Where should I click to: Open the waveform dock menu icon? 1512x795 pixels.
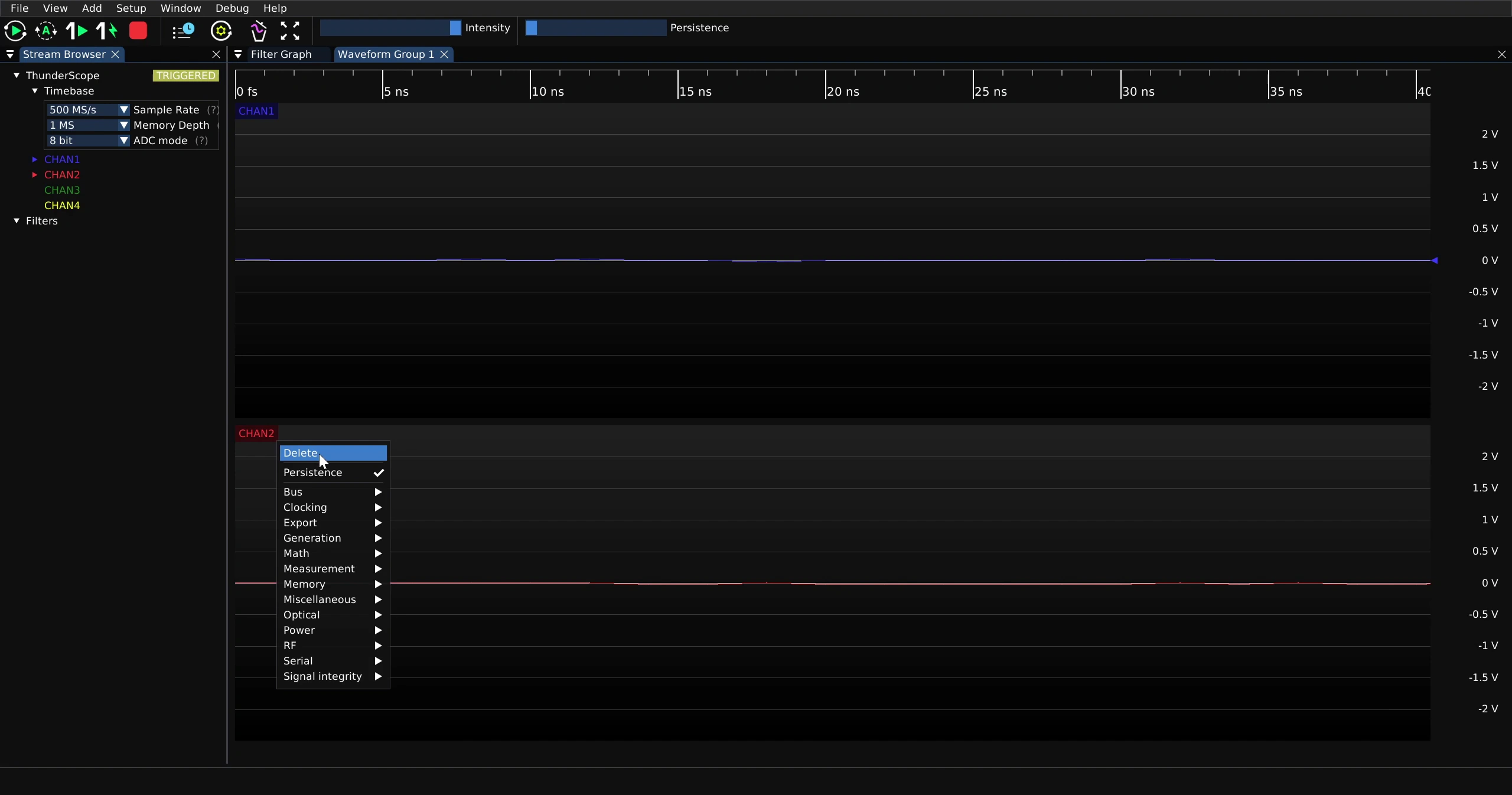pyautogui.click(x=238, y=54)
